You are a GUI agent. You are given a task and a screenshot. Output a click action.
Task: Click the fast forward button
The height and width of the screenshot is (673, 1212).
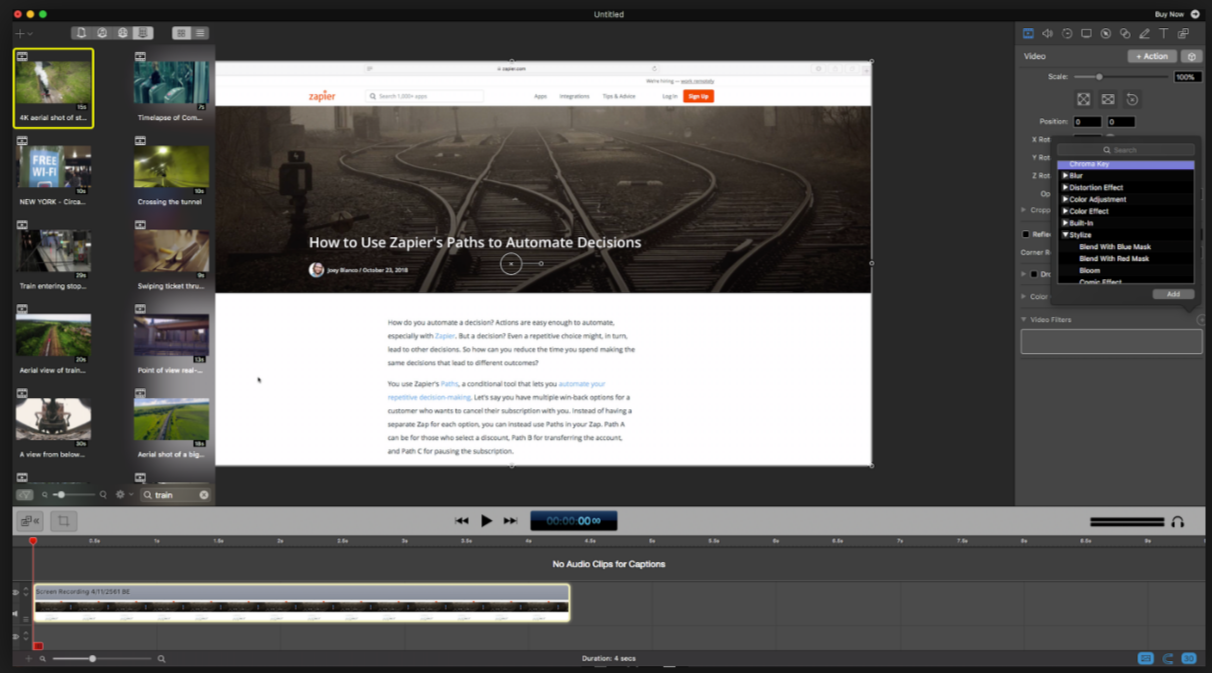510,521
